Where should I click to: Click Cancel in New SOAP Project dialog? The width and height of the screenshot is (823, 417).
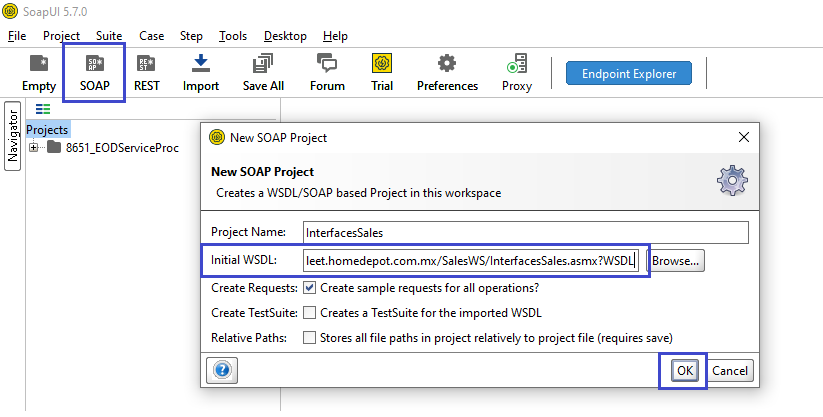(730, 371)
